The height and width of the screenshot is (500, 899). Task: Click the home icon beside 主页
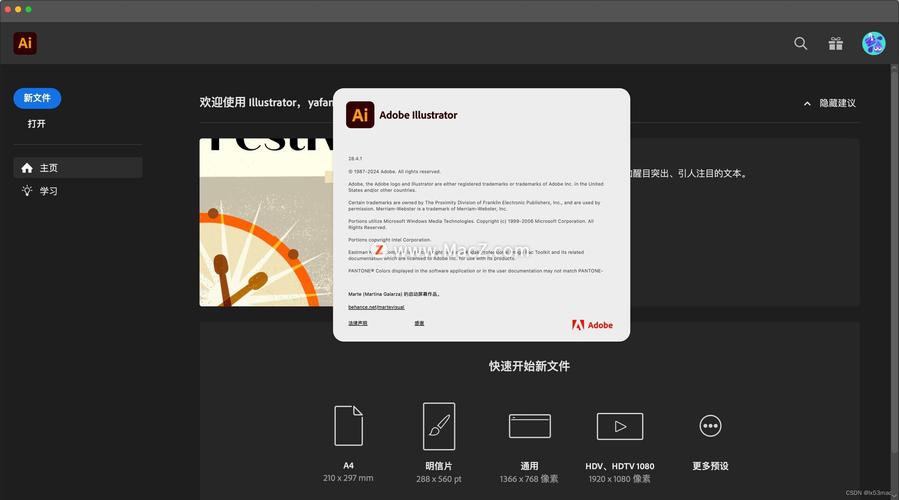point(27,167)
